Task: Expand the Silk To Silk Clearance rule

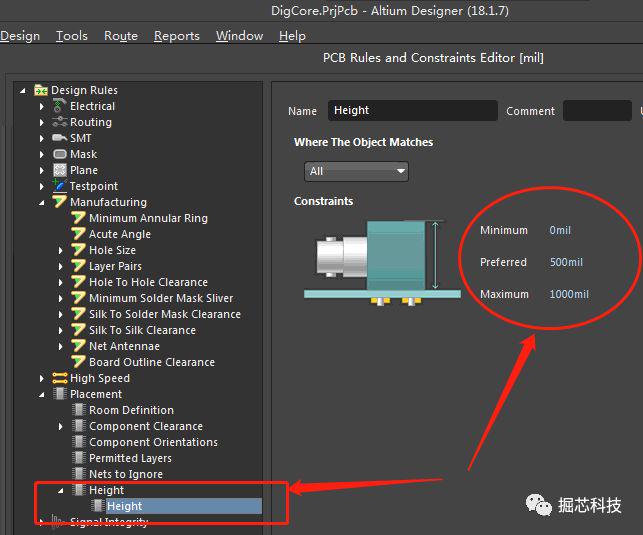Action: (61, 330)
